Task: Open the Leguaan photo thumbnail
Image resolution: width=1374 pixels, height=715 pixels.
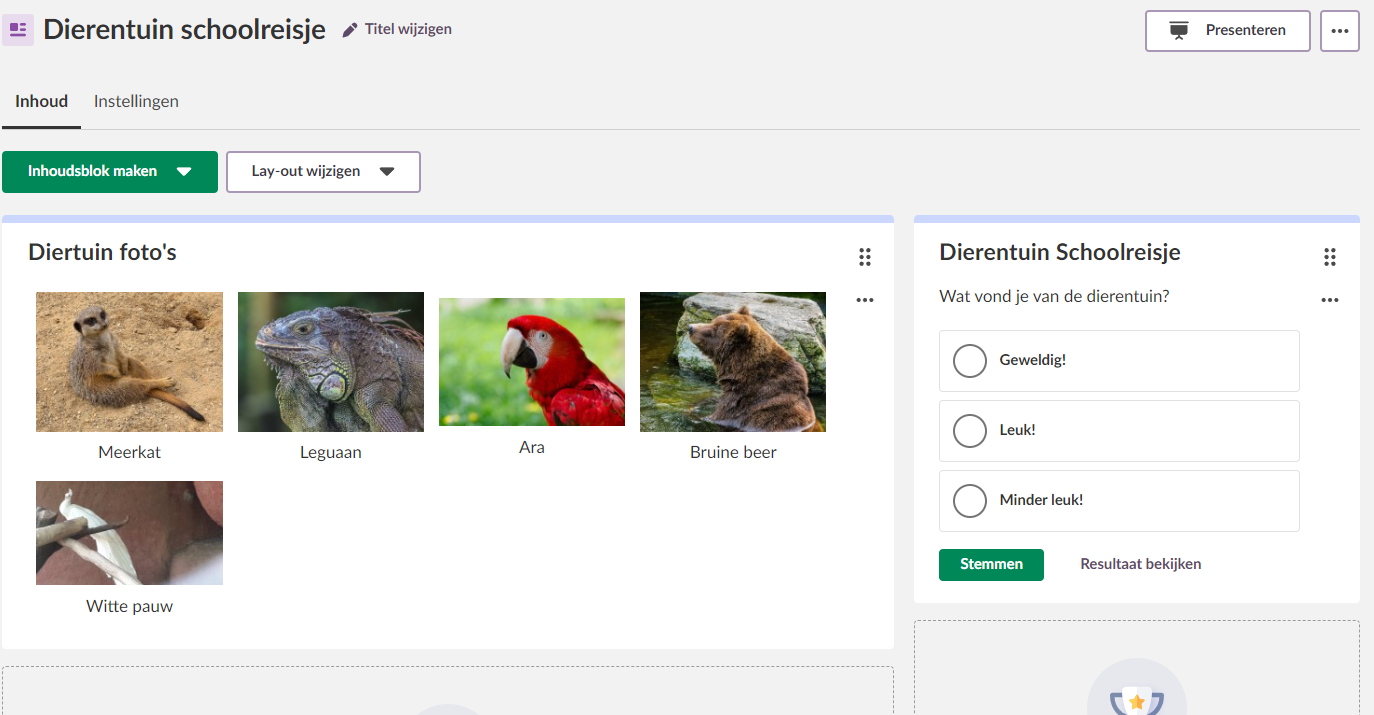Action: coord(331,362)
